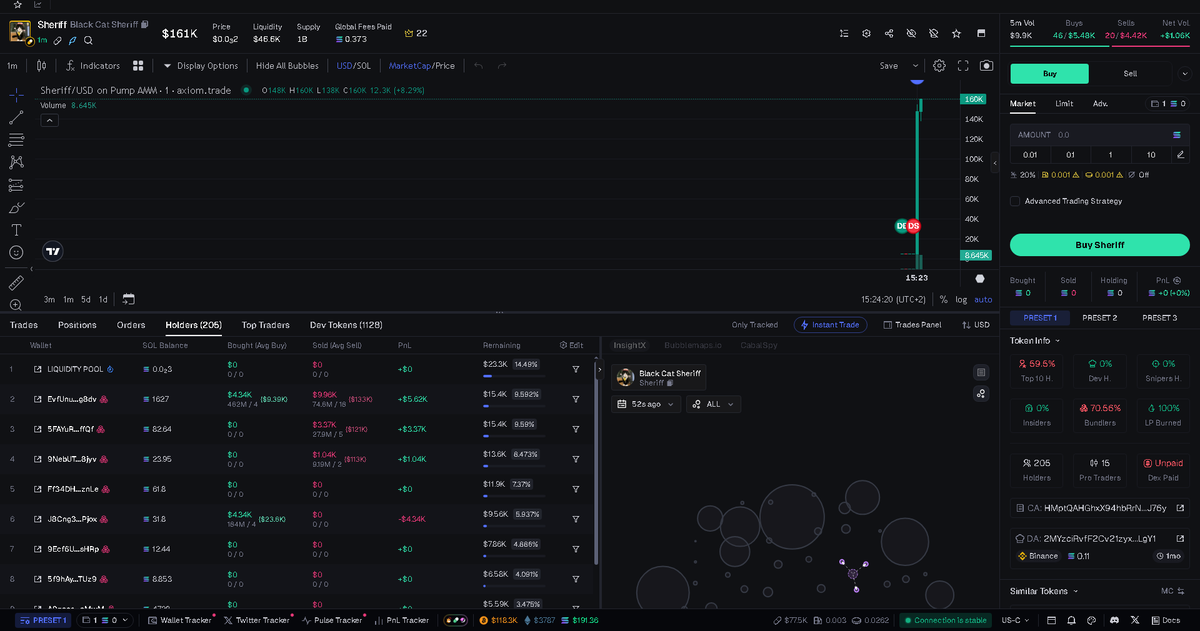Open the emoji sticker tool
1200x631 pixels.
(16, 253)
